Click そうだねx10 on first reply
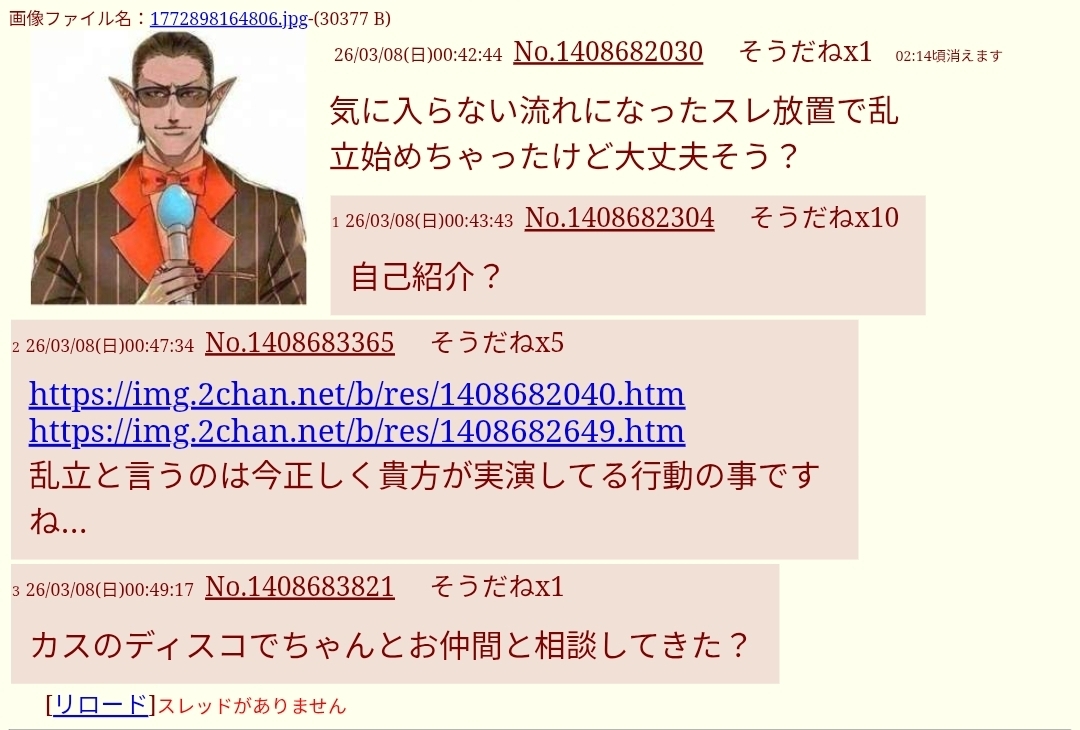Viewport: 1080px width, 730px height. click(x=824, y=218)
